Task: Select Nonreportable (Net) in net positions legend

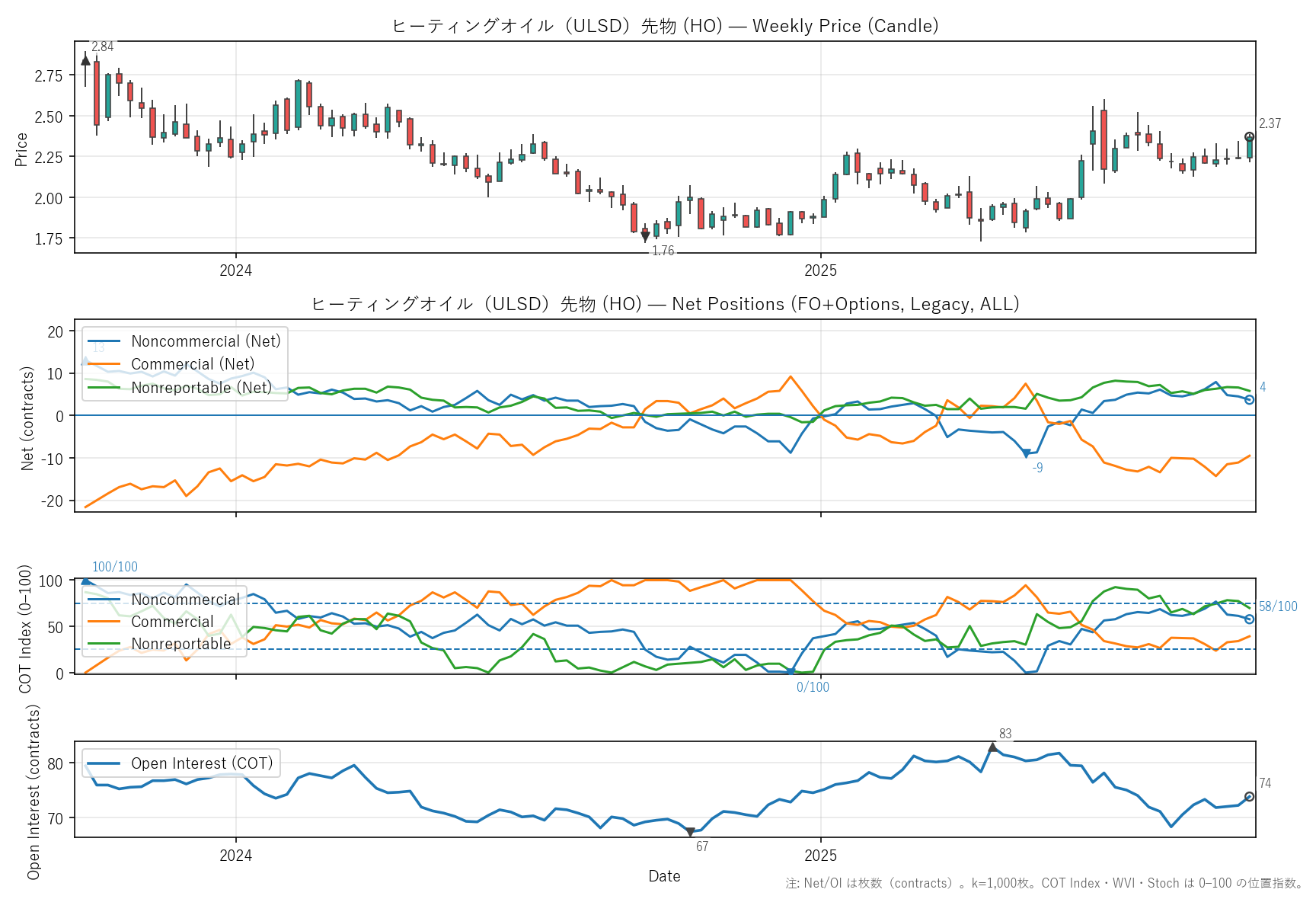Action: pos(201,388)
